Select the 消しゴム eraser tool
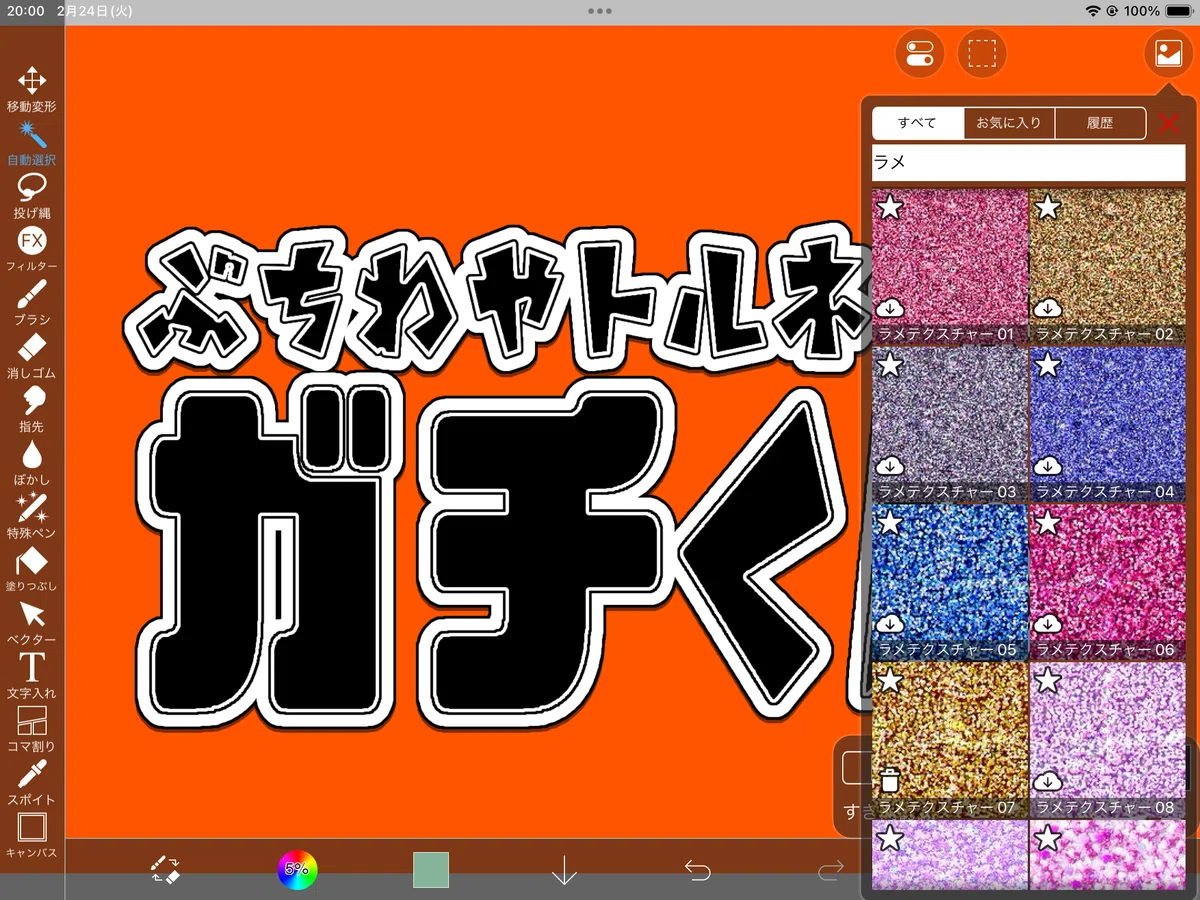1200x900 pixels. 32,355
